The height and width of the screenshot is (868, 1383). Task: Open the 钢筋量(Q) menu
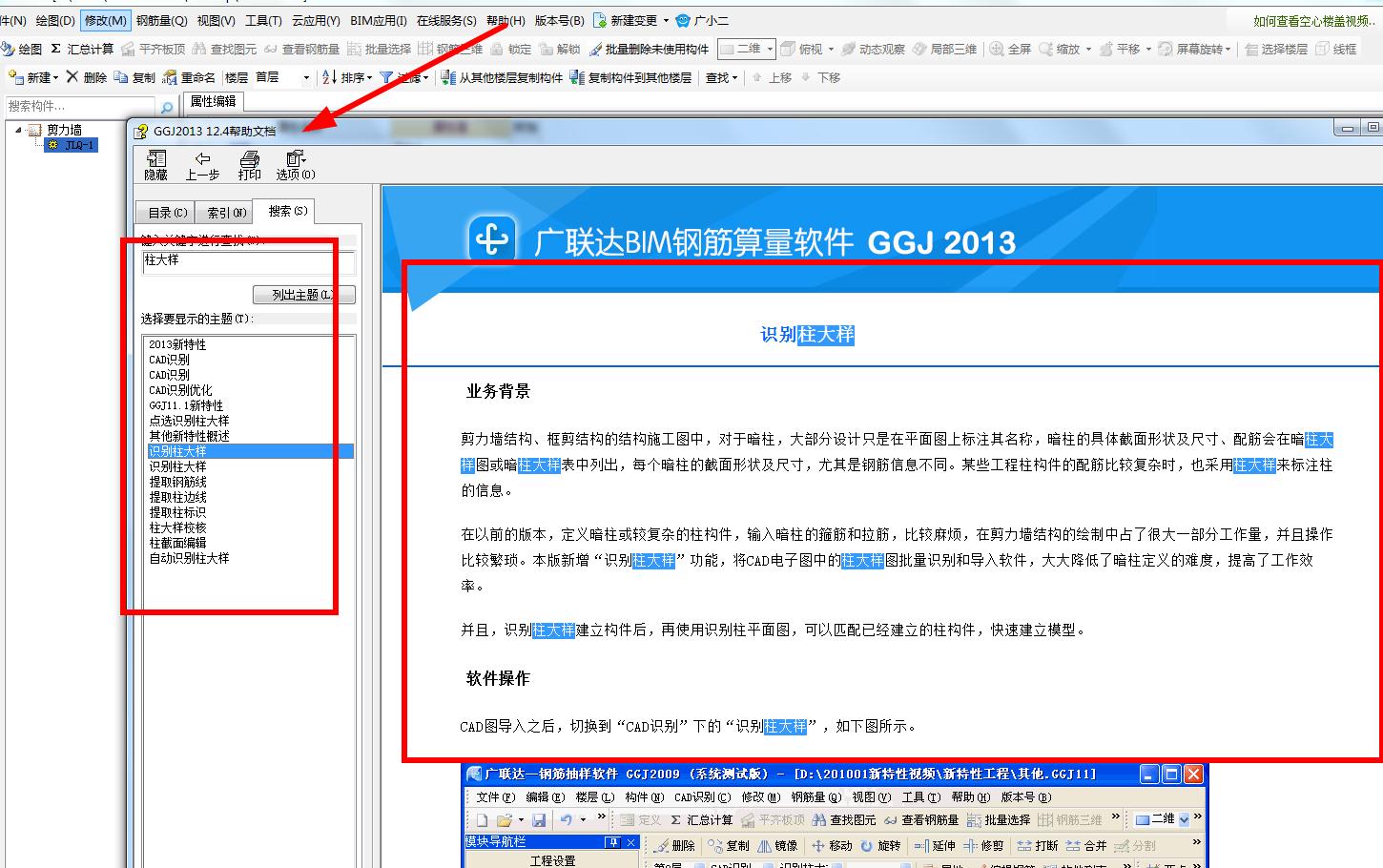(161, 20)
